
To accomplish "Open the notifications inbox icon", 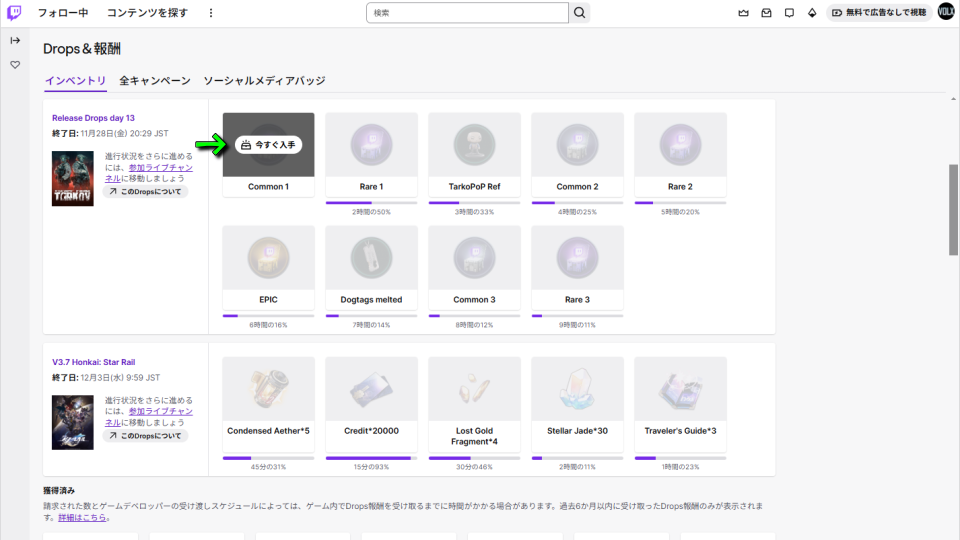I will [766, 13].
